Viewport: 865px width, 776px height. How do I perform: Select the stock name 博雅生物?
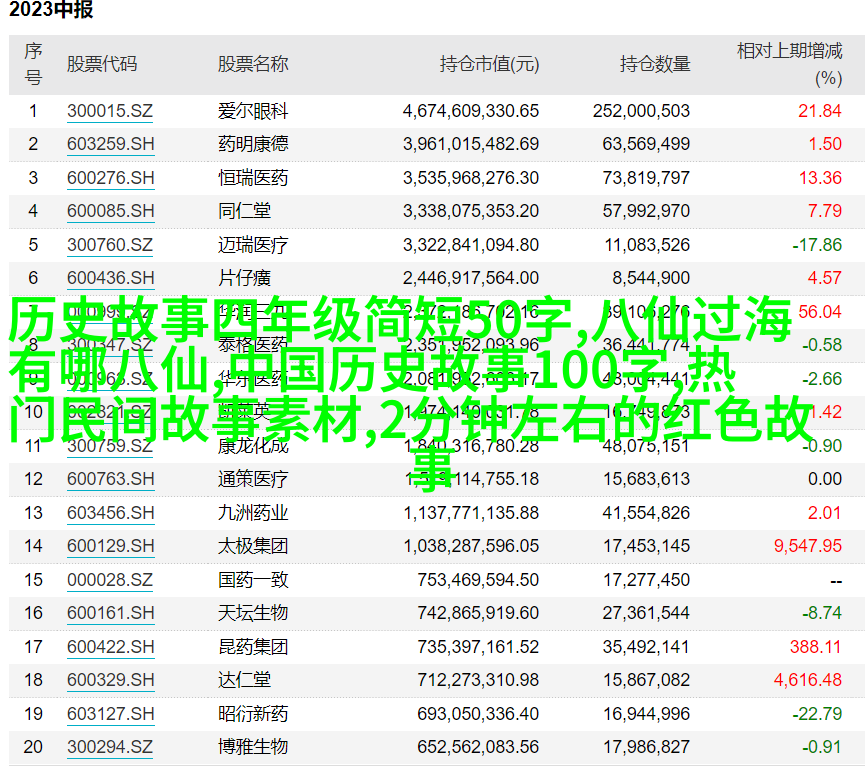click(x=253, y=747)
